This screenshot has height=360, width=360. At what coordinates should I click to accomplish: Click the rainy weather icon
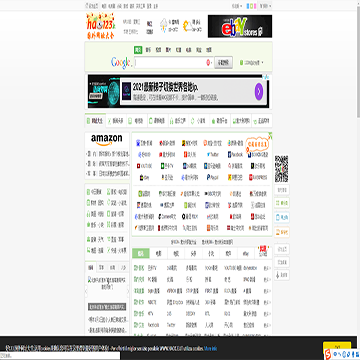(164, 26)
